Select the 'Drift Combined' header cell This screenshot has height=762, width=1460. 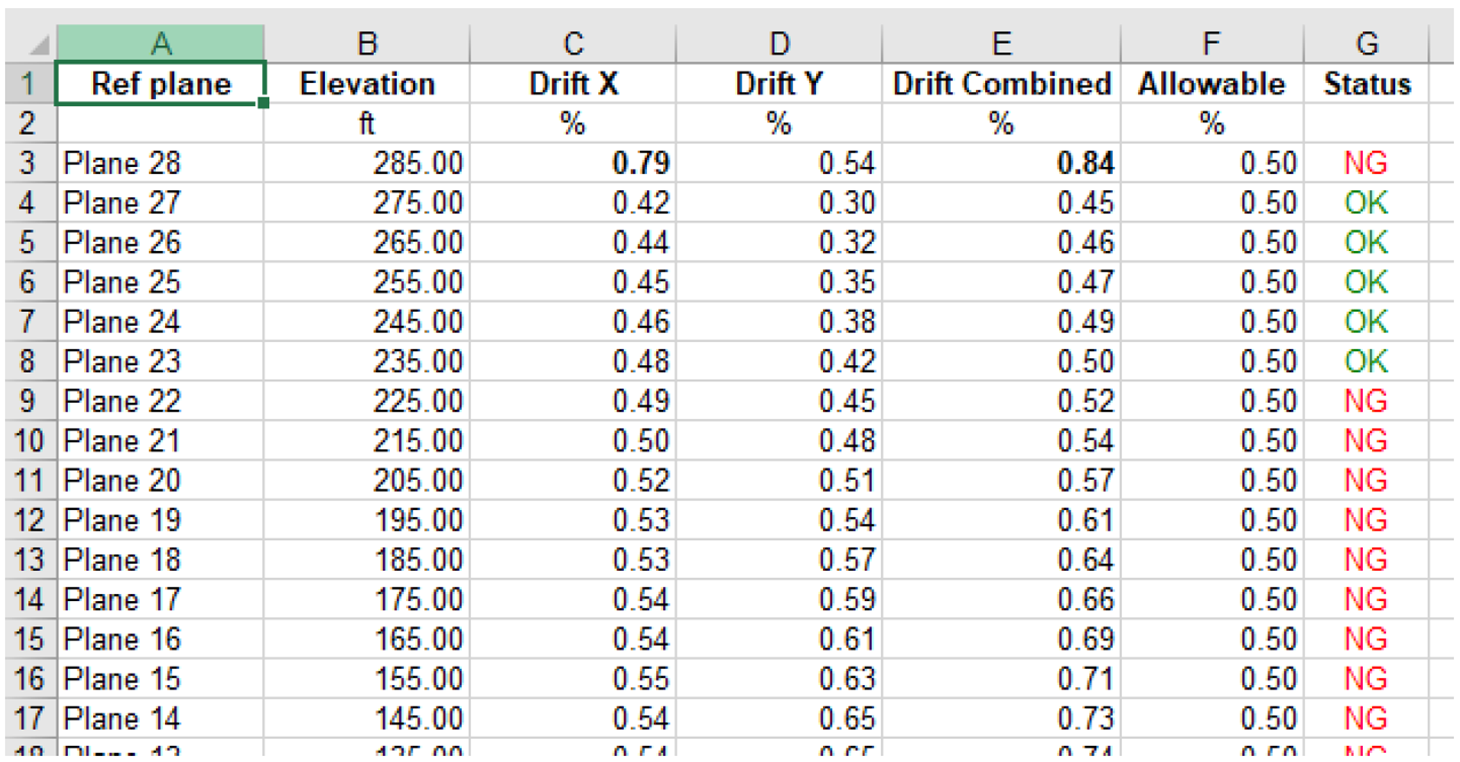[x=1001, y=84]
